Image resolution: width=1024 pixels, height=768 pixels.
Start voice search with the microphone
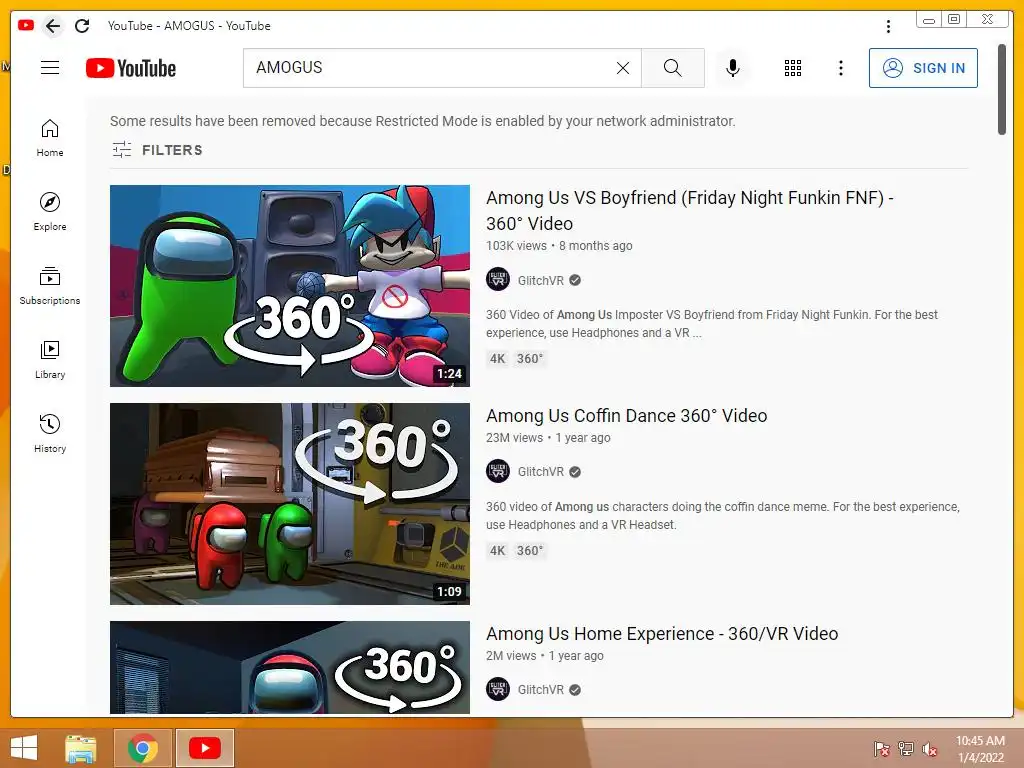tap(733, 68)
